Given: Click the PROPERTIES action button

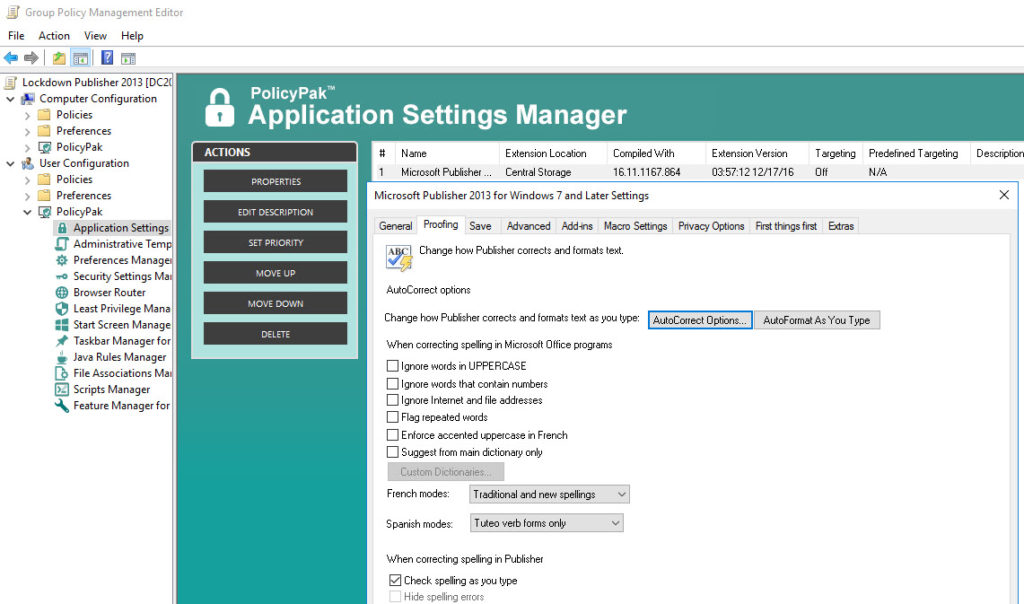Looking at the screenshot, I should click(x=276, y=182).
